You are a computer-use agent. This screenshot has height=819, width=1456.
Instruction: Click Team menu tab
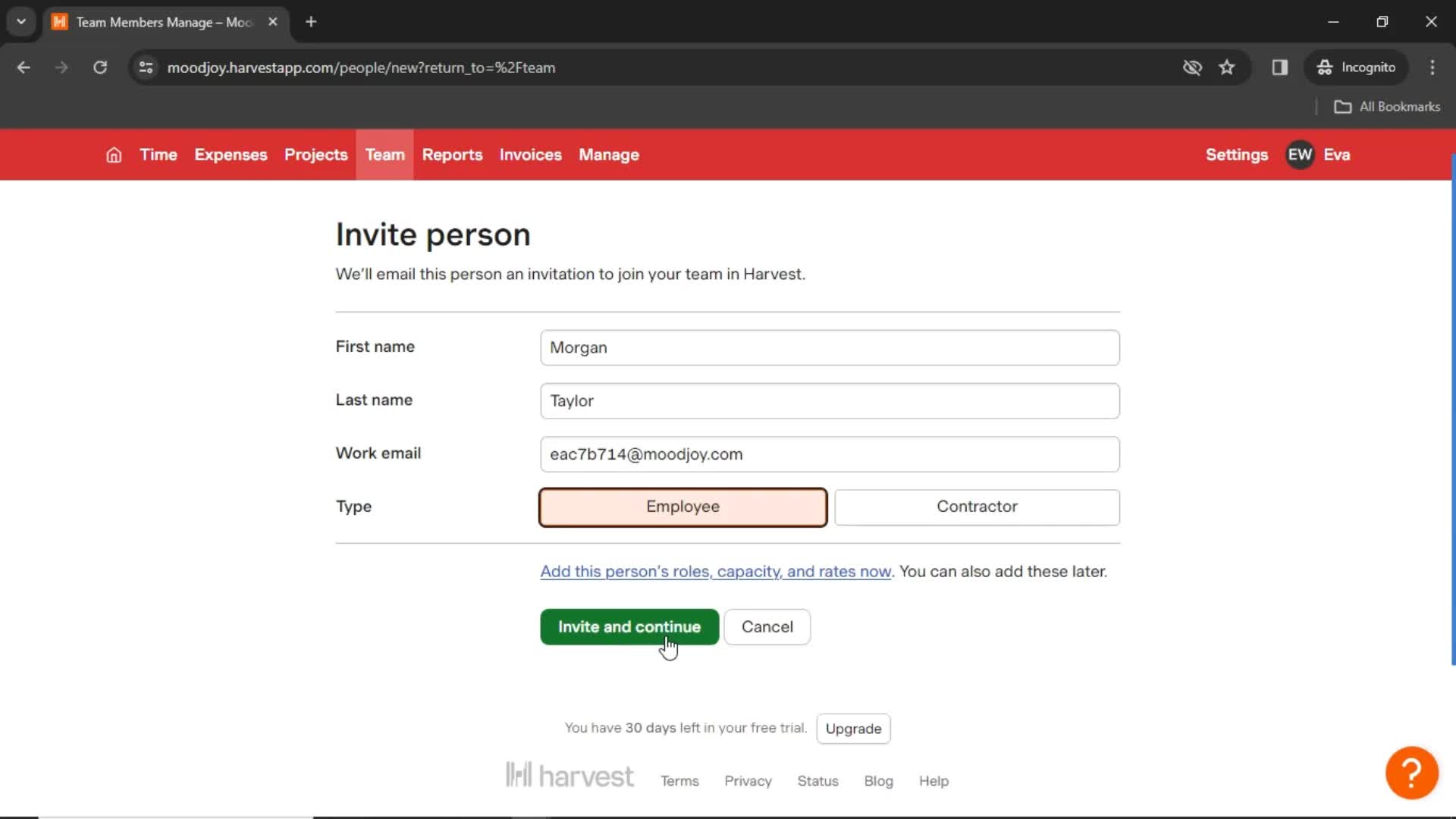click(384, 155)
